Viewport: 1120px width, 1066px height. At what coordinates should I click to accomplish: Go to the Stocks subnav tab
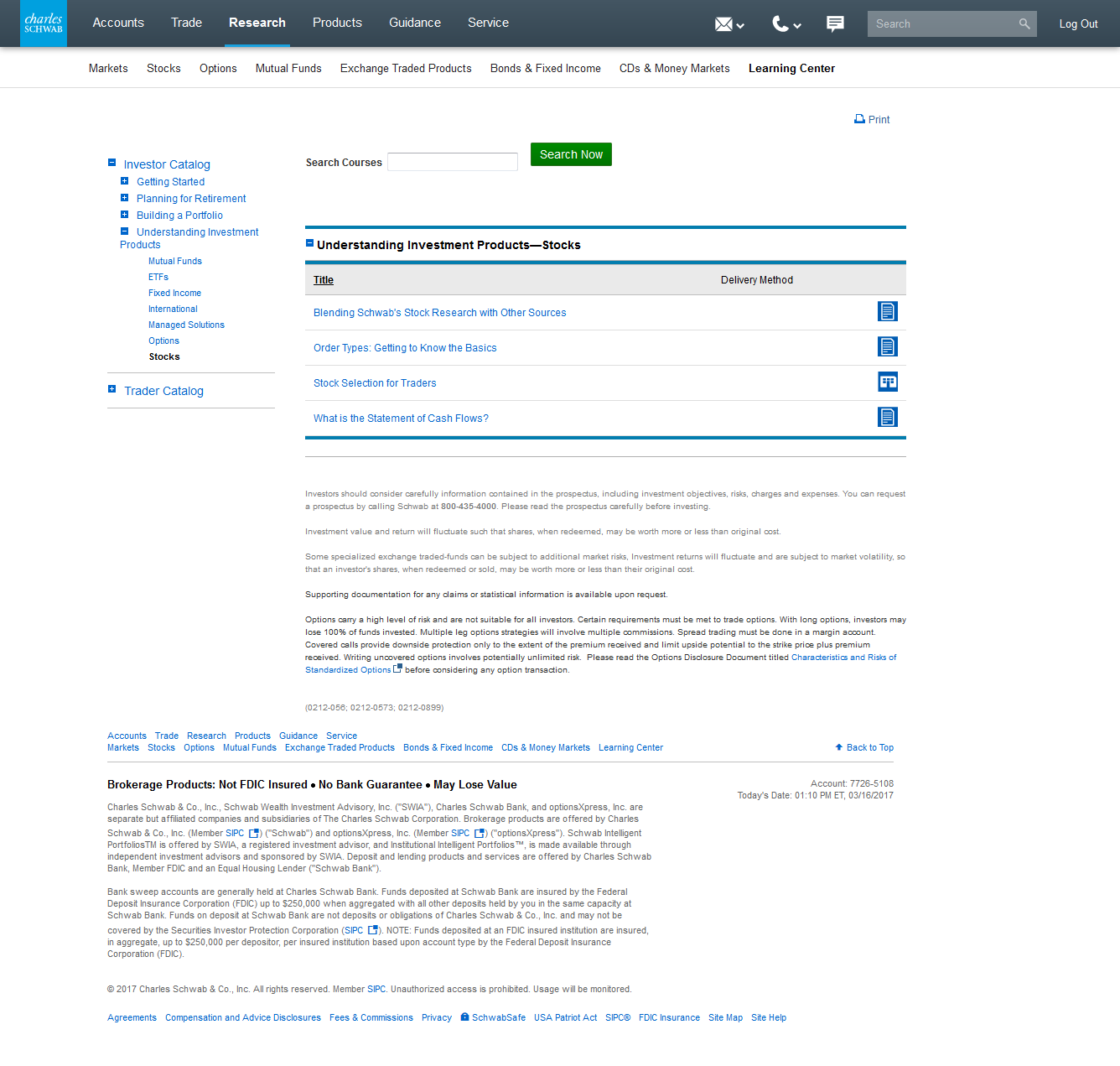pos(163,69)
